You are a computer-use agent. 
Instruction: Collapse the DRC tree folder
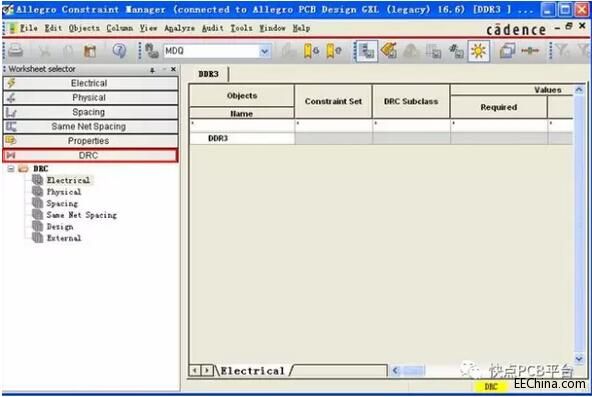click(11, 169)
